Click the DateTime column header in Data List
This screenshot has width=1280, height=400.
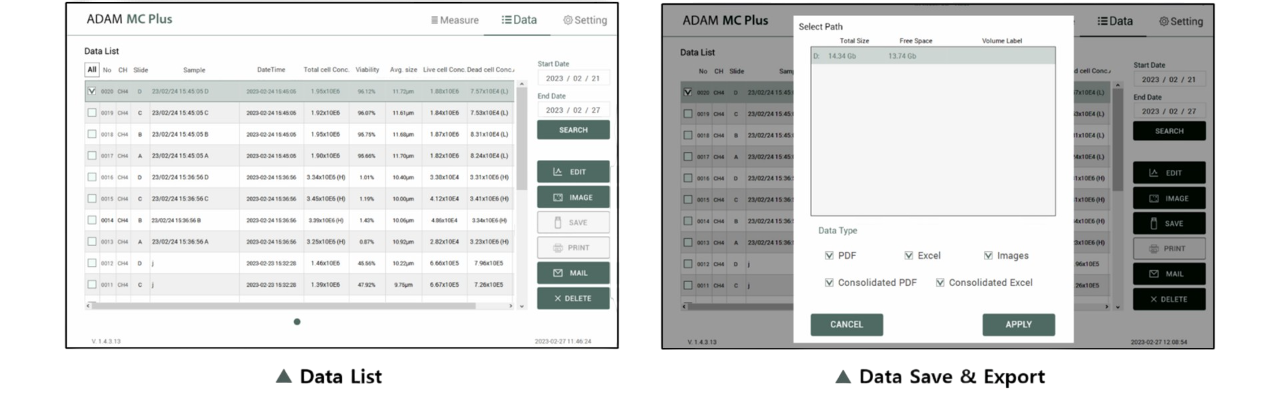click(271, 70)
